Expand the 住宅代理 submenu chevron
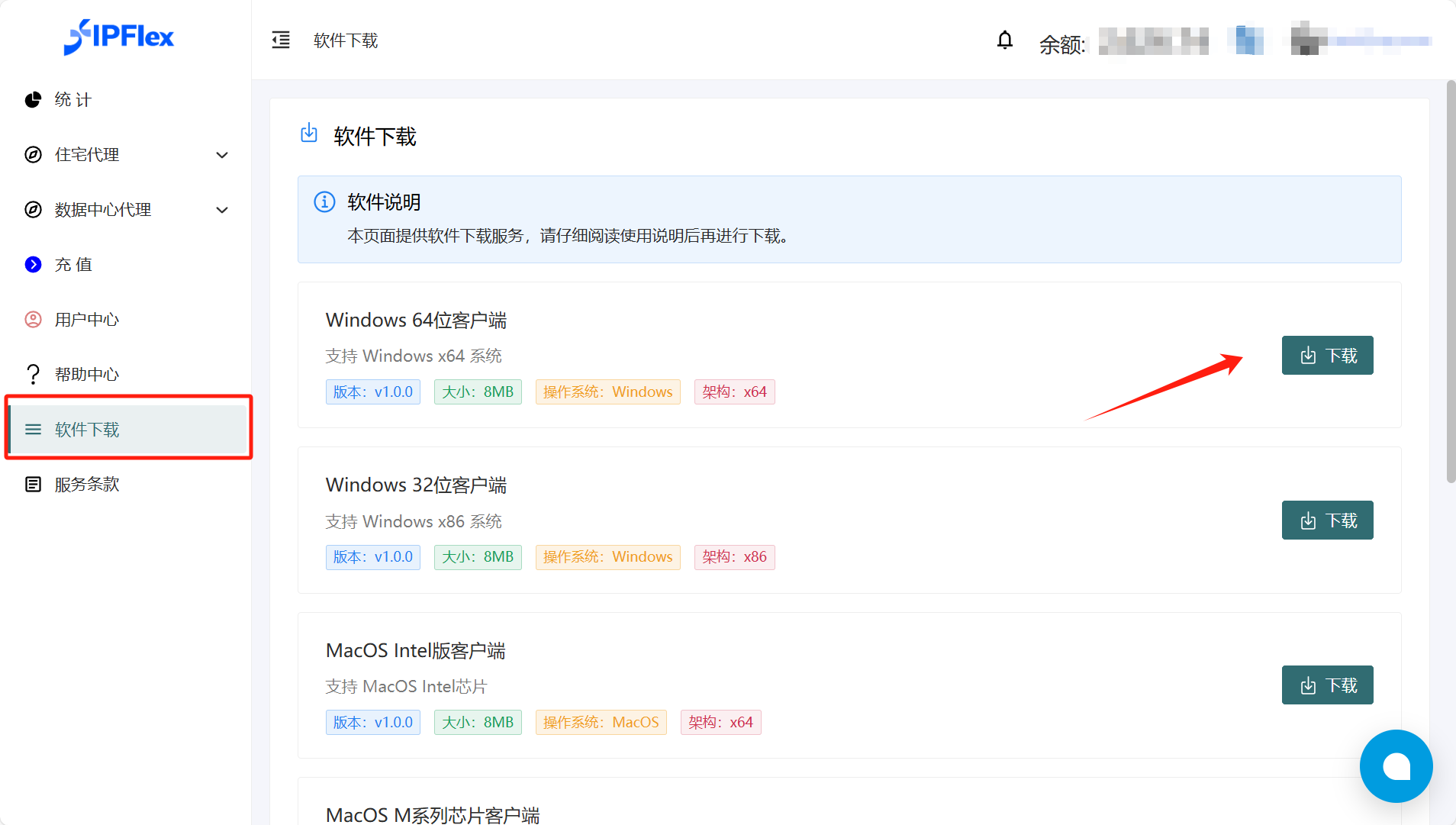 222,155
